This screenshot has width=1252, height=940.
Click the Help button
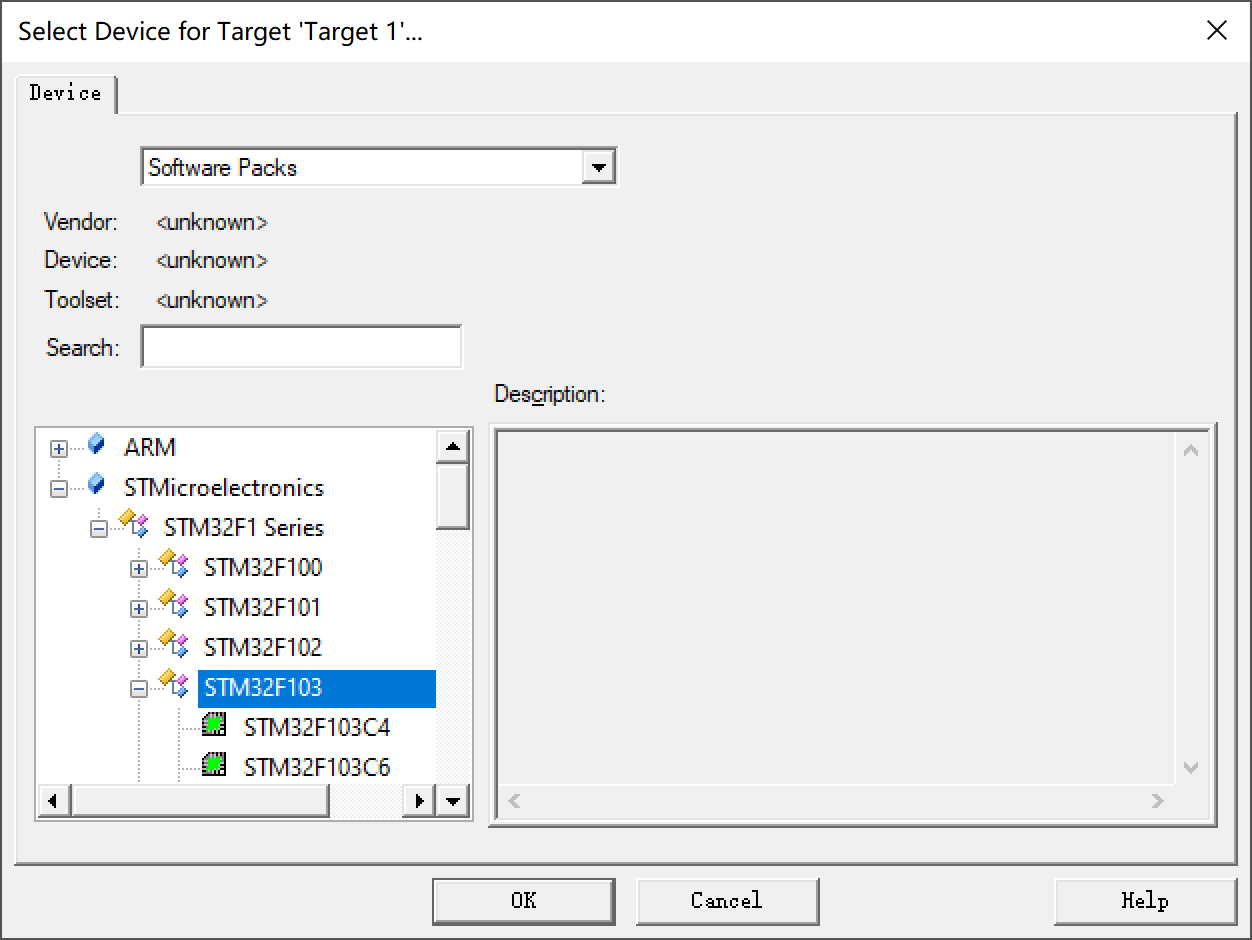pyautogui.click(x=1145, y=900)
